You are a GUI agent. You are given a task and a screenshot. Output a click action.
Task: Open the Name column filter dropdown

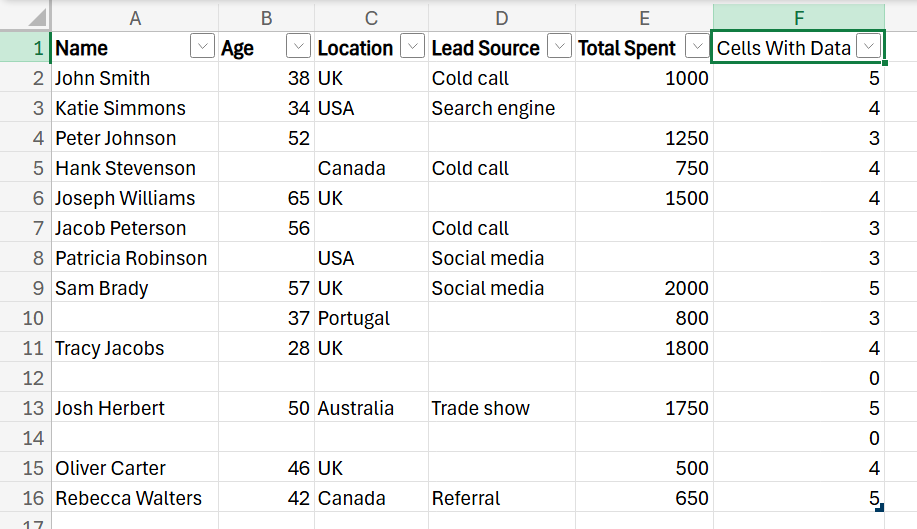(202, 47)
